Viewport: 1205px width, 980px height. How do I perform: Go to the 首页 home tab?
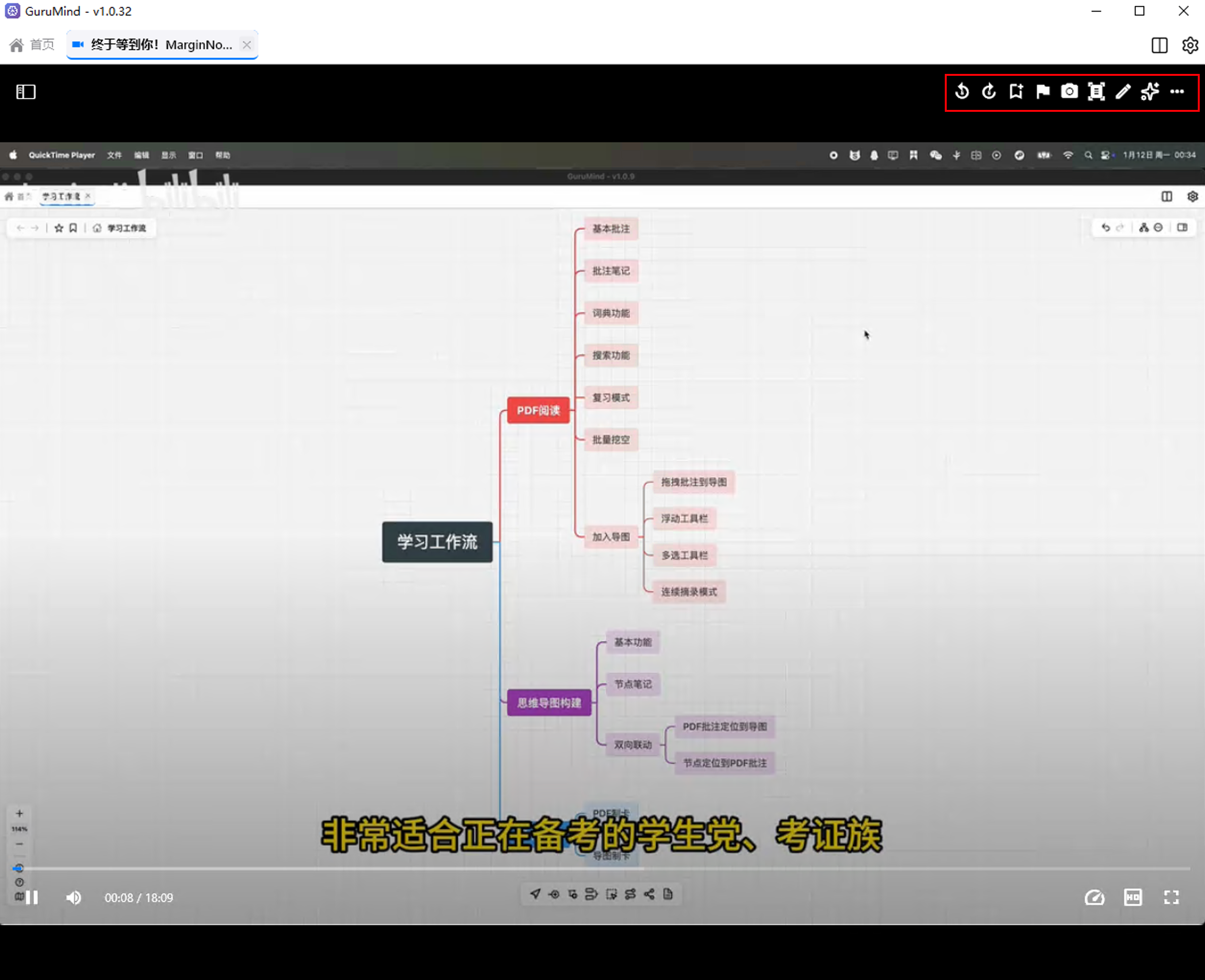pyautogui.click(x=32, y=45)
